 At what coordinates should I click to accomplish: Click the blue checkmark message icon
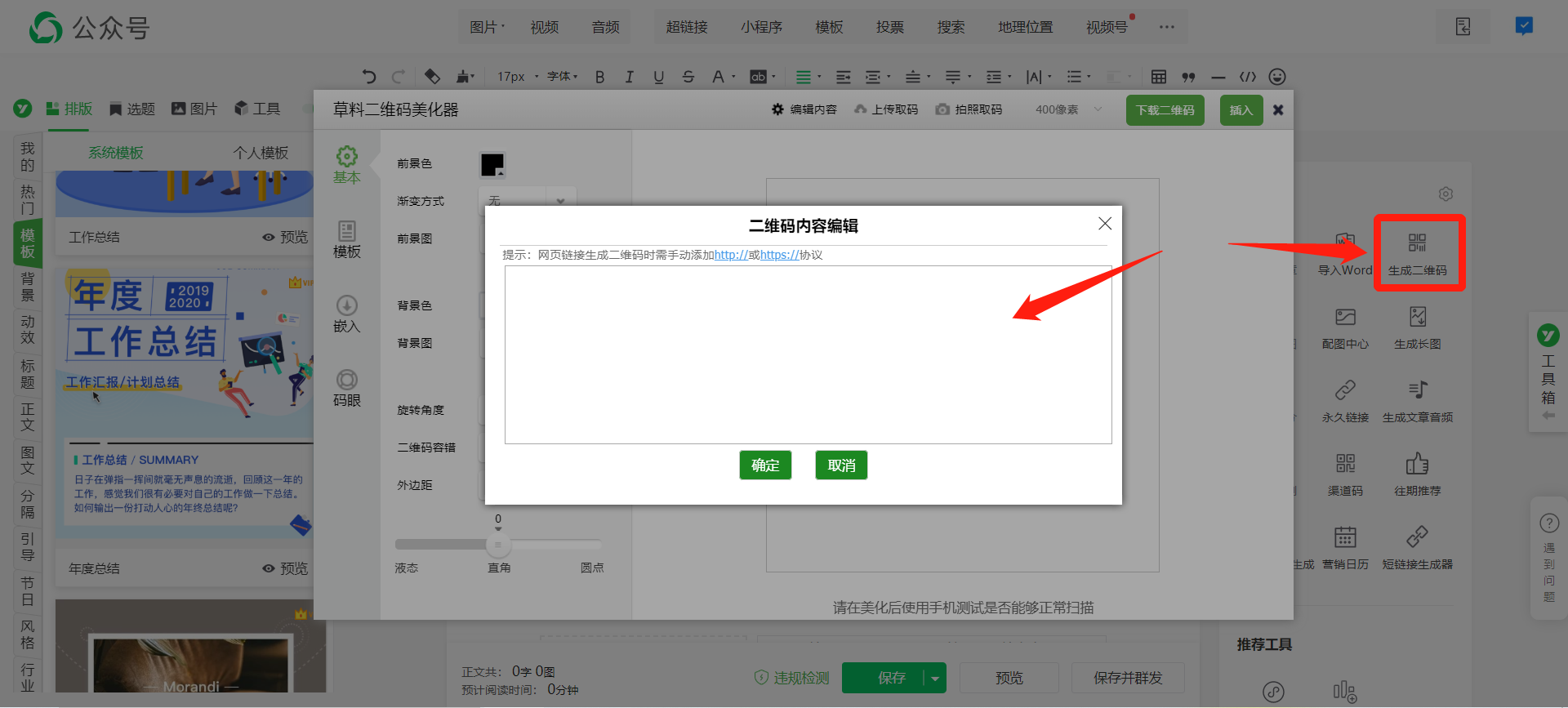(1524, 26)
